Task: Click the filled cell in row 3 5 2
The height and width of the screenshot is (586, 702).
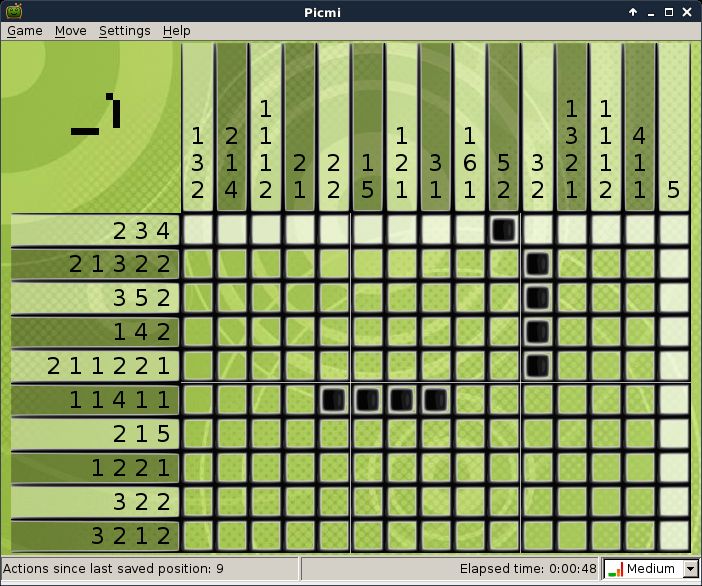Action: pyautogui.click(x=537, y=298)
